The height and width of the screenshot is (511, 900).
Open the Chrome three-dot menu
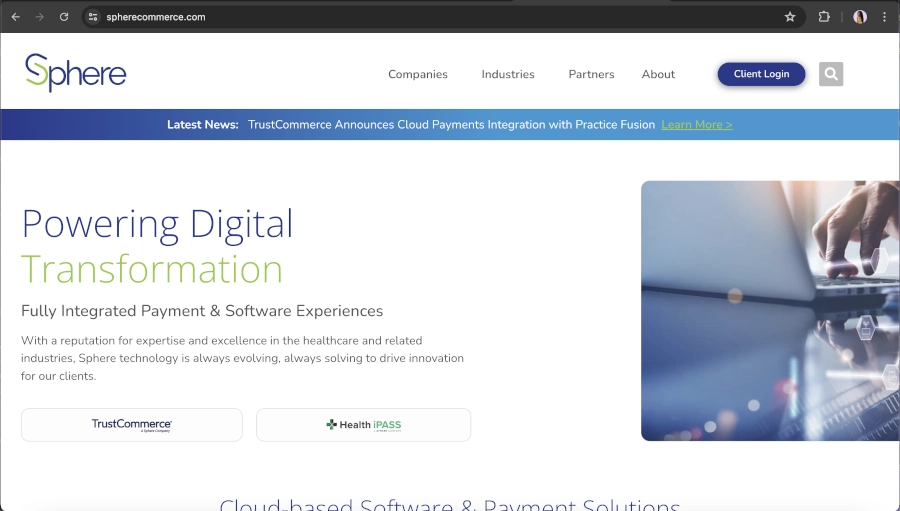tap(884, 17)
